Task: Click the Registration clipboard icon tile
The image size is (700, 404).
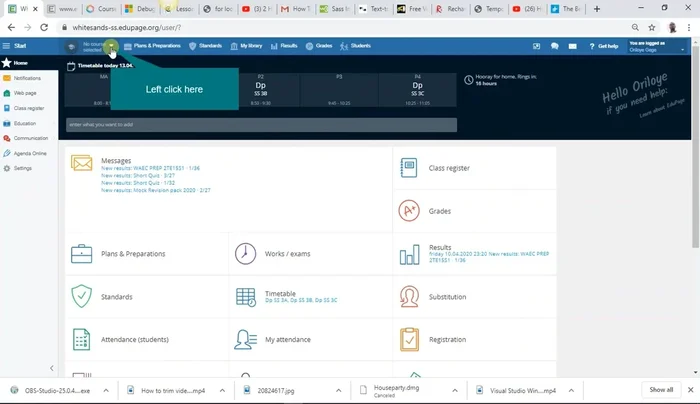Action: point(408,340)
